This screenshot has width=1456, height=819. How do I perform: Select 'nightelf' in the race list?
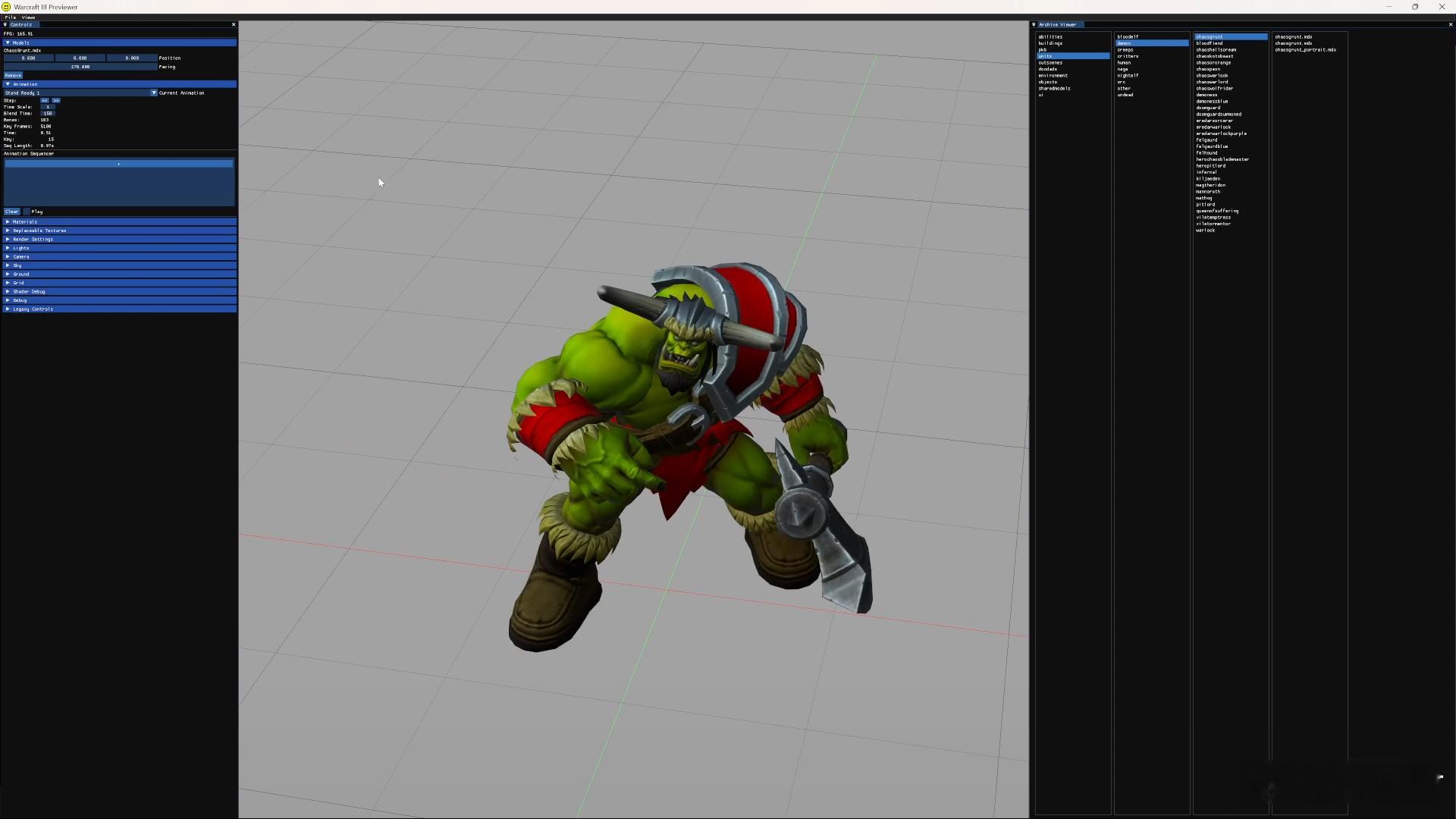point(1128,75)
